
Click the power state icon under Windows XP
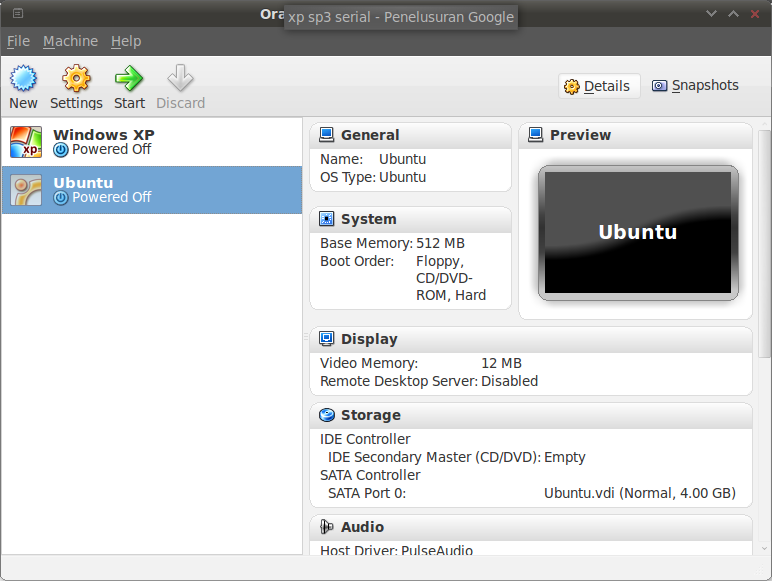(61, 150)
